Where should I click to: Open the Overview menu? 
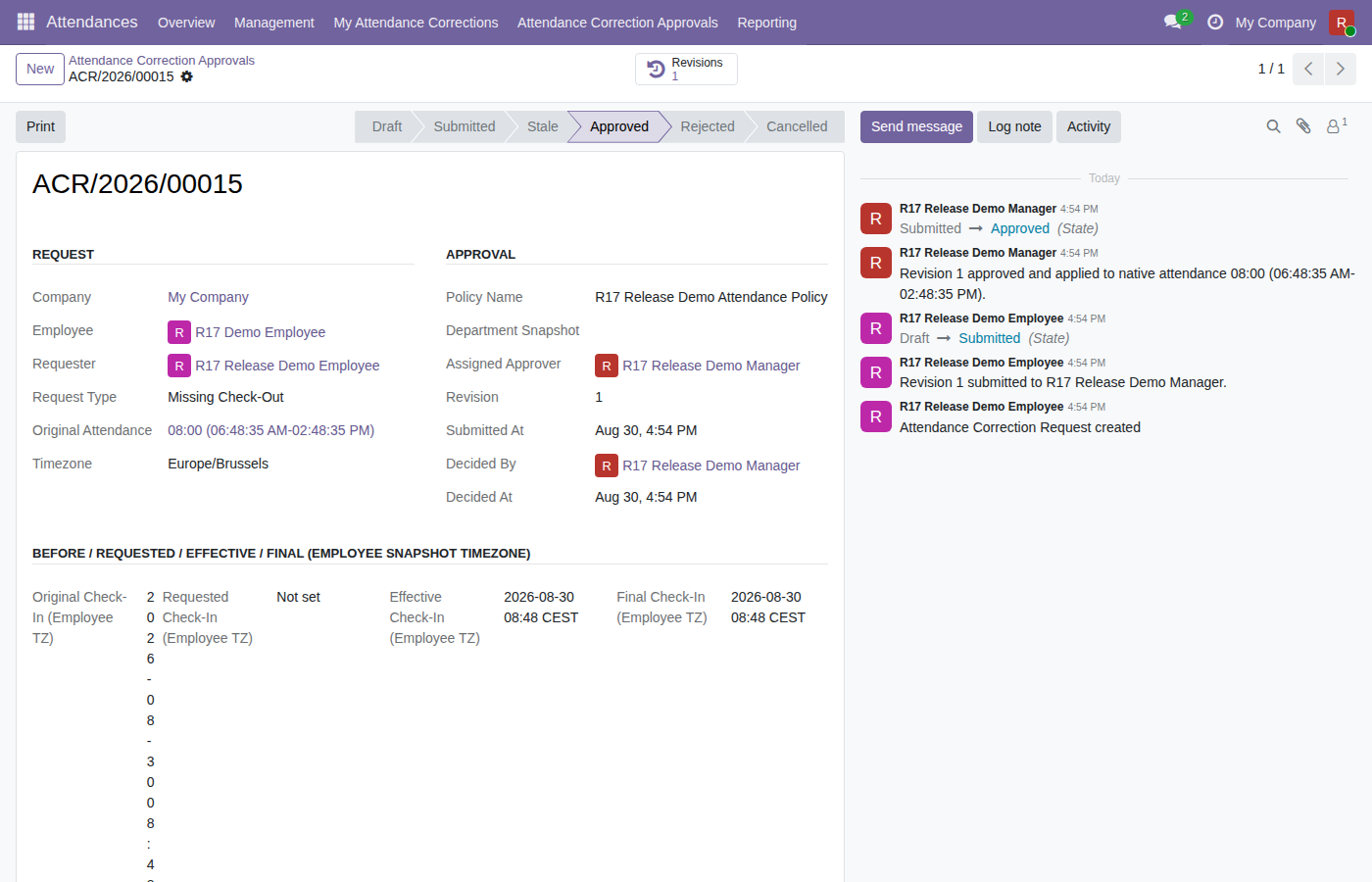tap(186, 23)
